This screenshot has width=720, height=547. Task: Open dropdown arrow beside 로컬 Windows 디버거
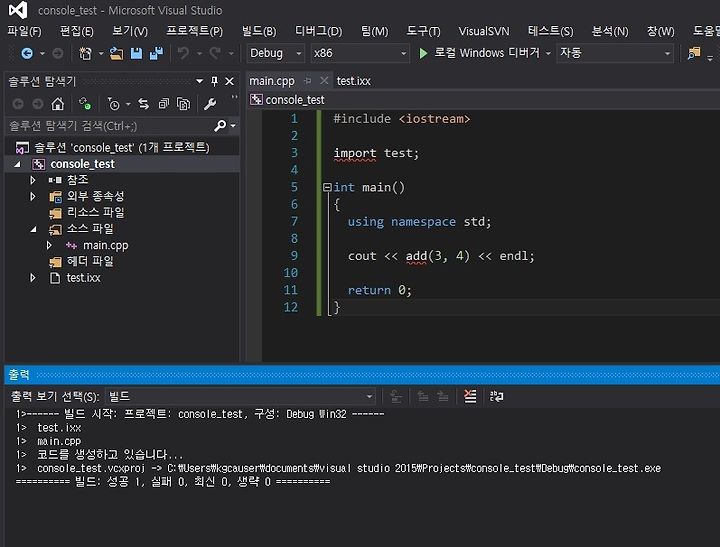click(x=548, y=53)
